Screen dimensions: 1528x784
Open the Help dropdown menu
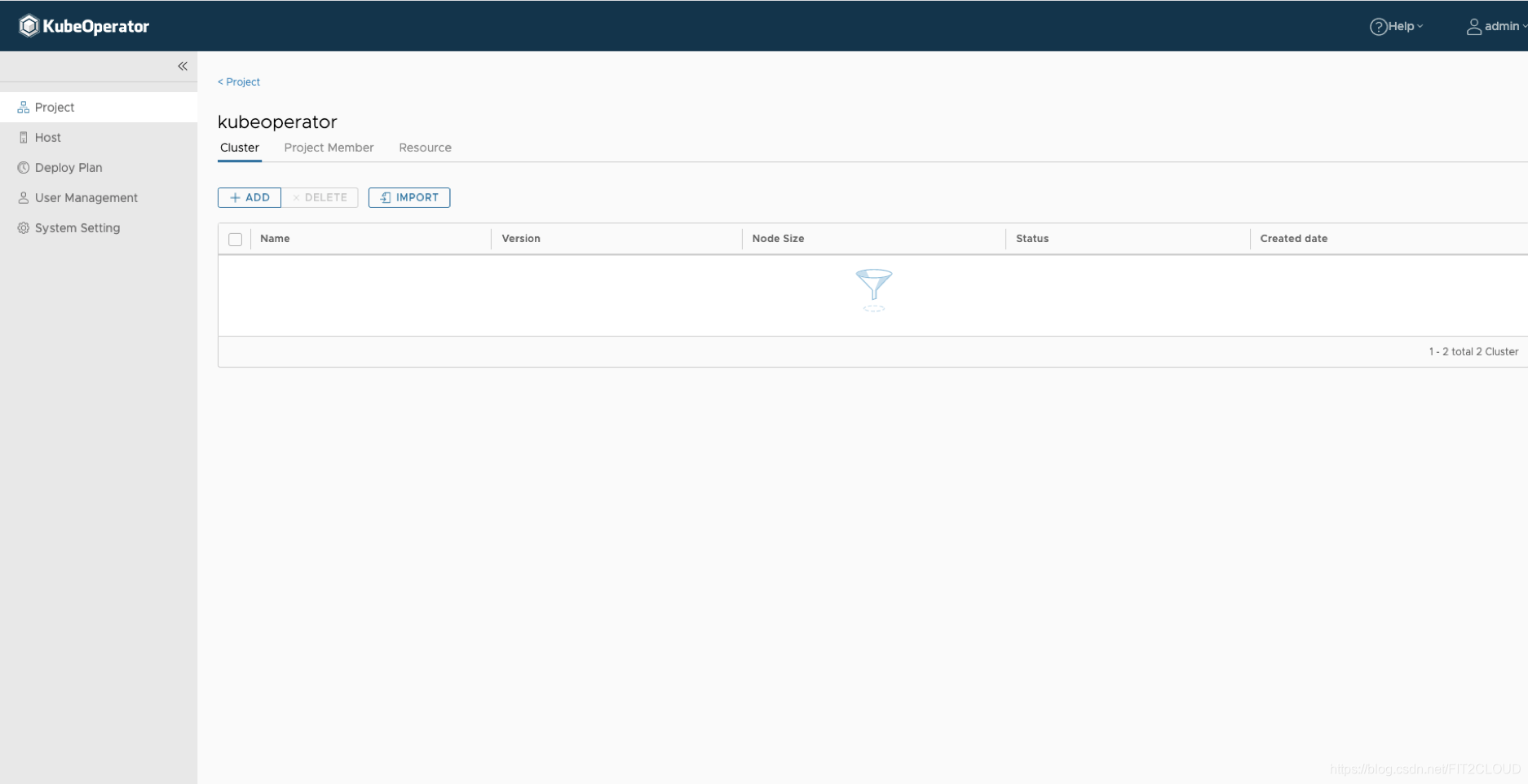pyautogui.click(x=1397, y=27)
